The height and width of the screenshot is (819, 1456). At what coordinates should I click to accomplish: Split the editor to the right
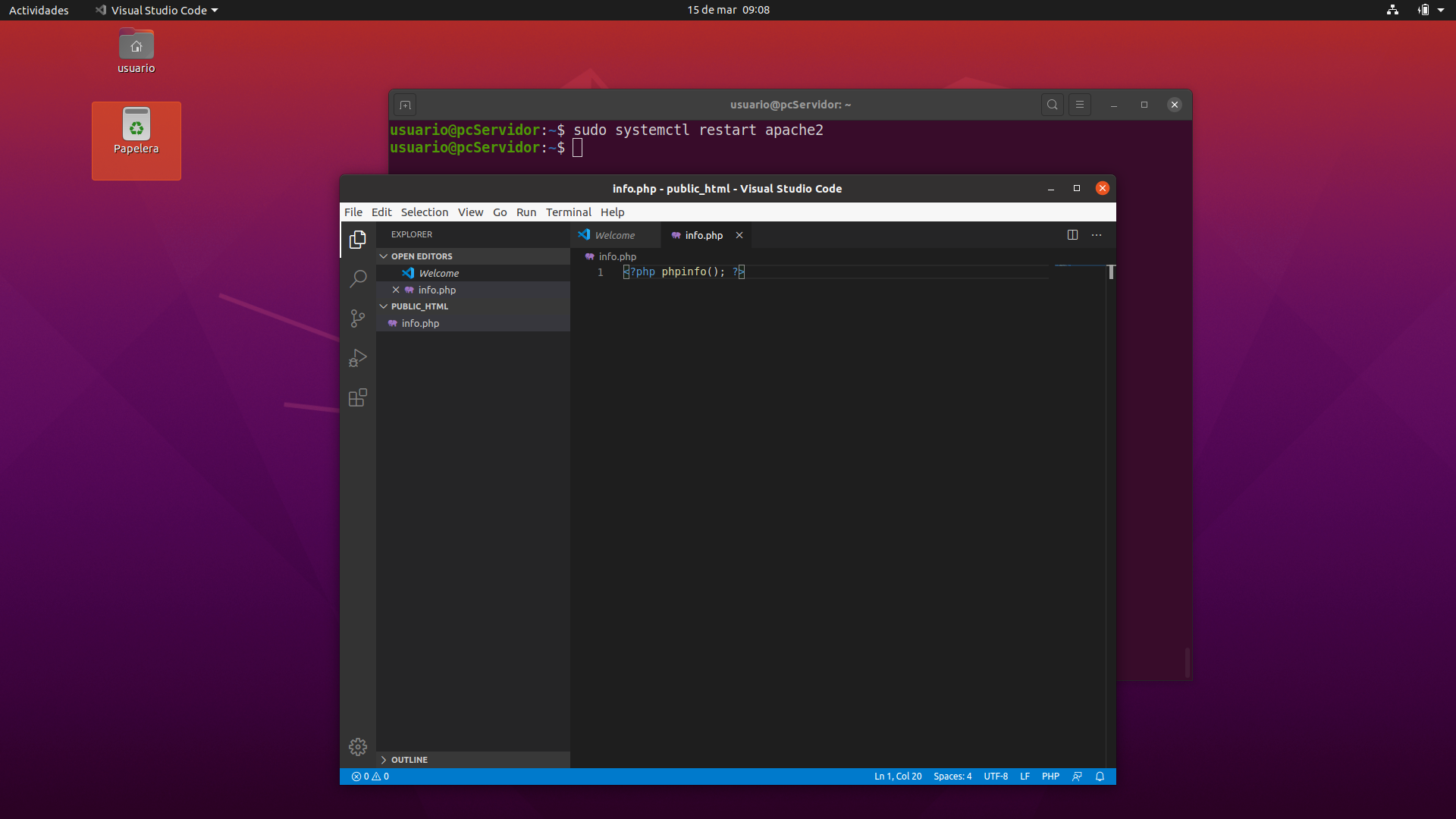click(1072, 235)
